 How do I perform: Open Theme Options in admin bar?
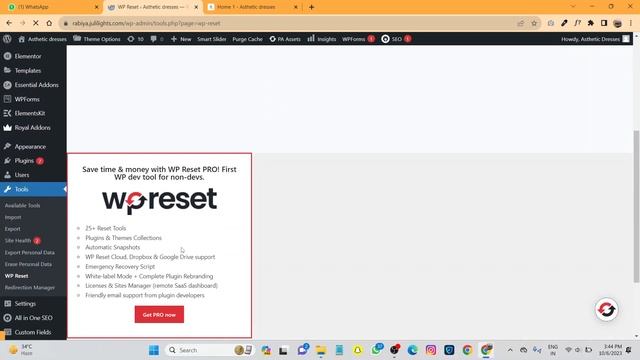coord(97,39)
